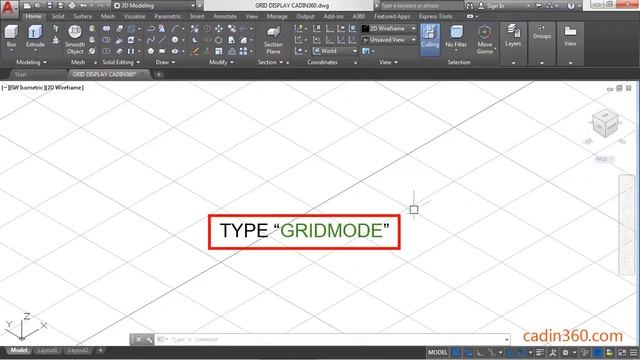Click the No Filter selection button
Viewport: 640px width, 360px height.
(456, 37)
